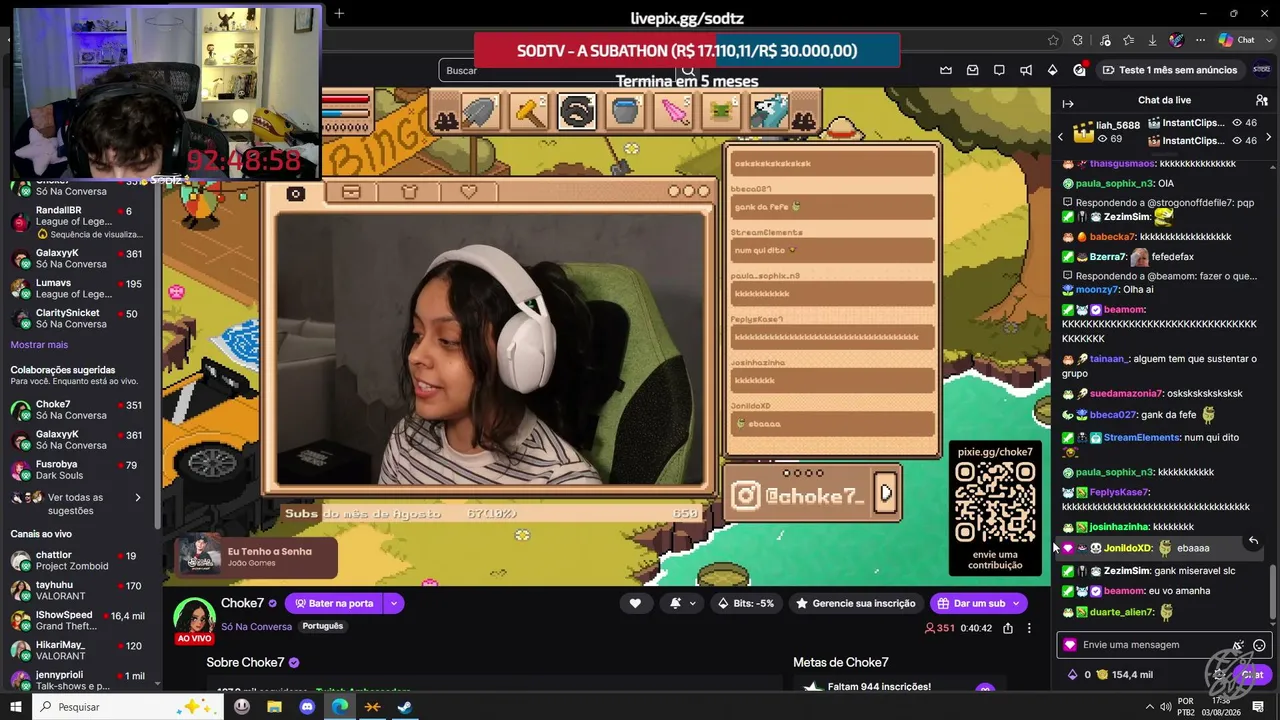Image resolution: width=1280 pixels, height=720 pixels.
Task: Click Teste 1 mês sem anúncios
Action: click(1170, 70)
